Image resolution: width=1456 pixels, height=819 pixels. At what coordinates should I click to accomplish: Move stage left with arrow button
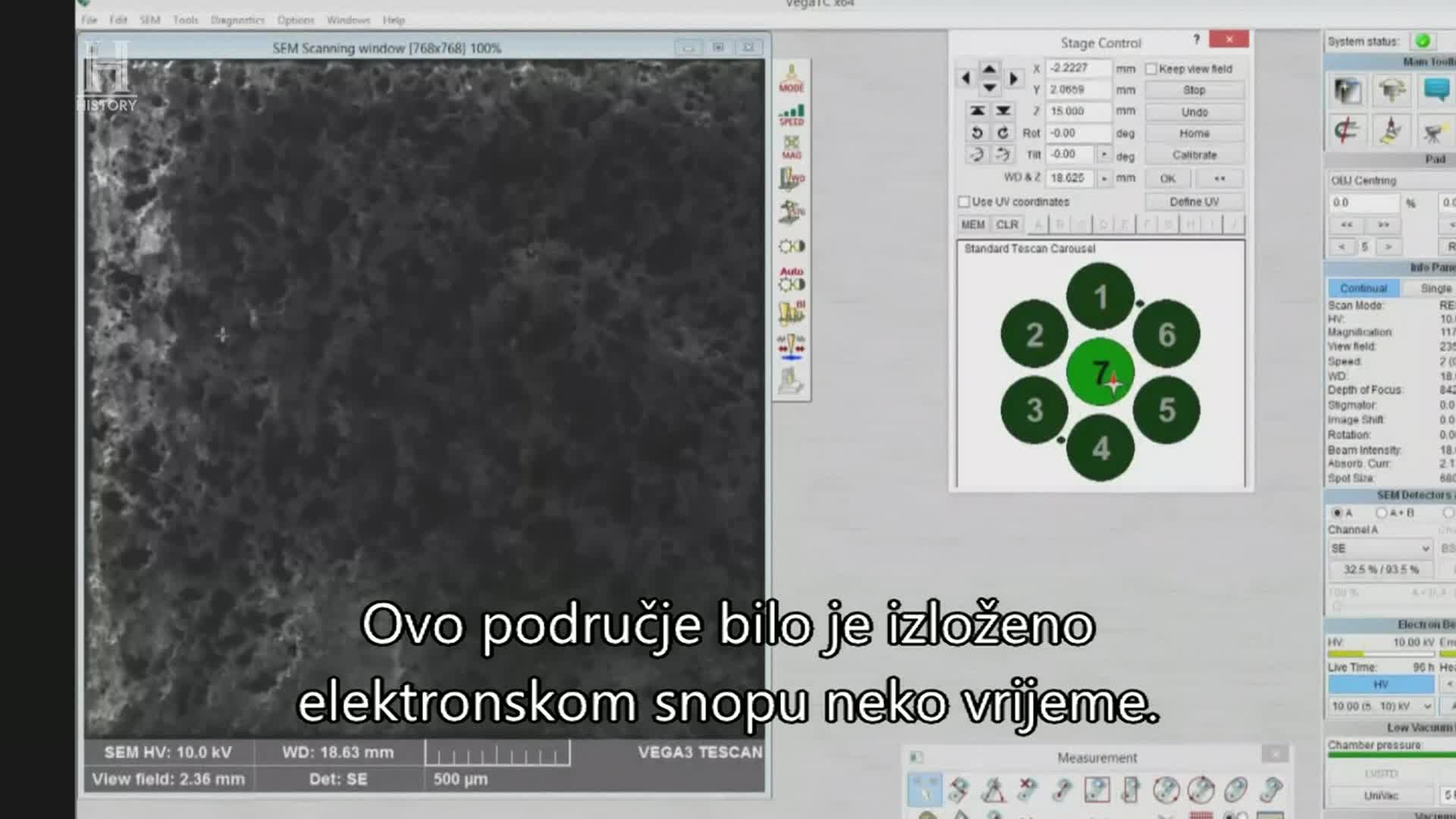pyautogui.click(x=965, y=78)
